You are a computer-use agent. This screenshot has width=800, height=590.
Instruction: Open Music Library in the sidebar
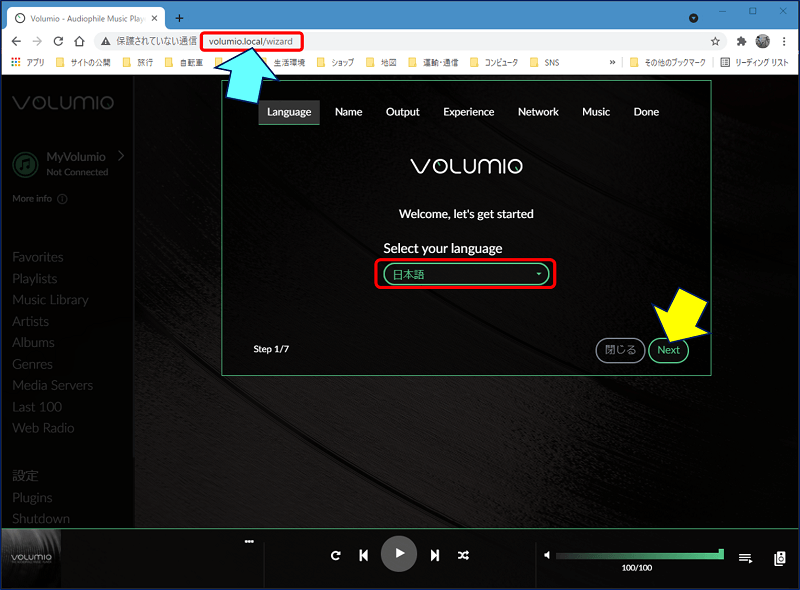pos(51,300)
